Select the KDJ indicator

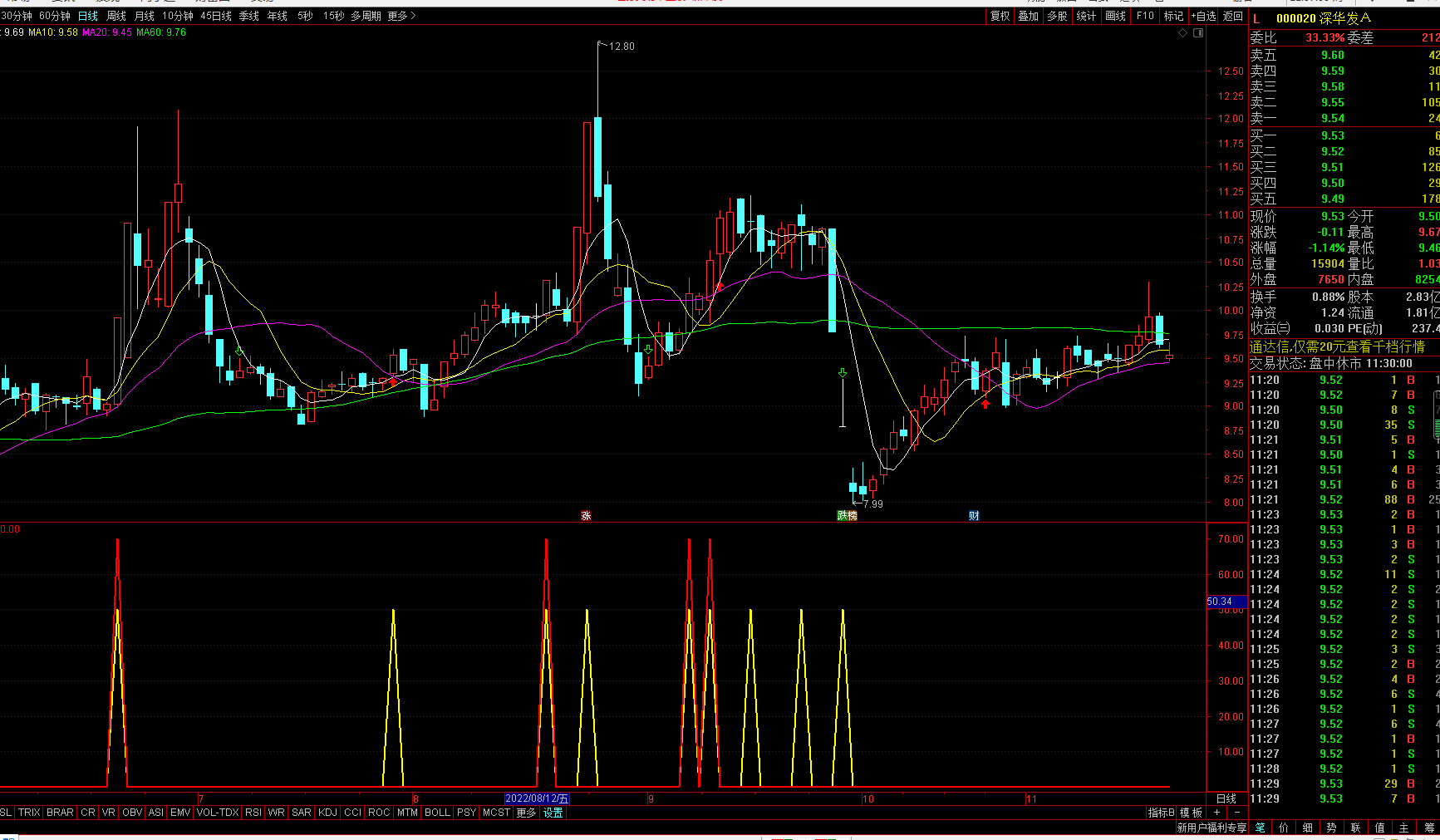tap(328, 813)
